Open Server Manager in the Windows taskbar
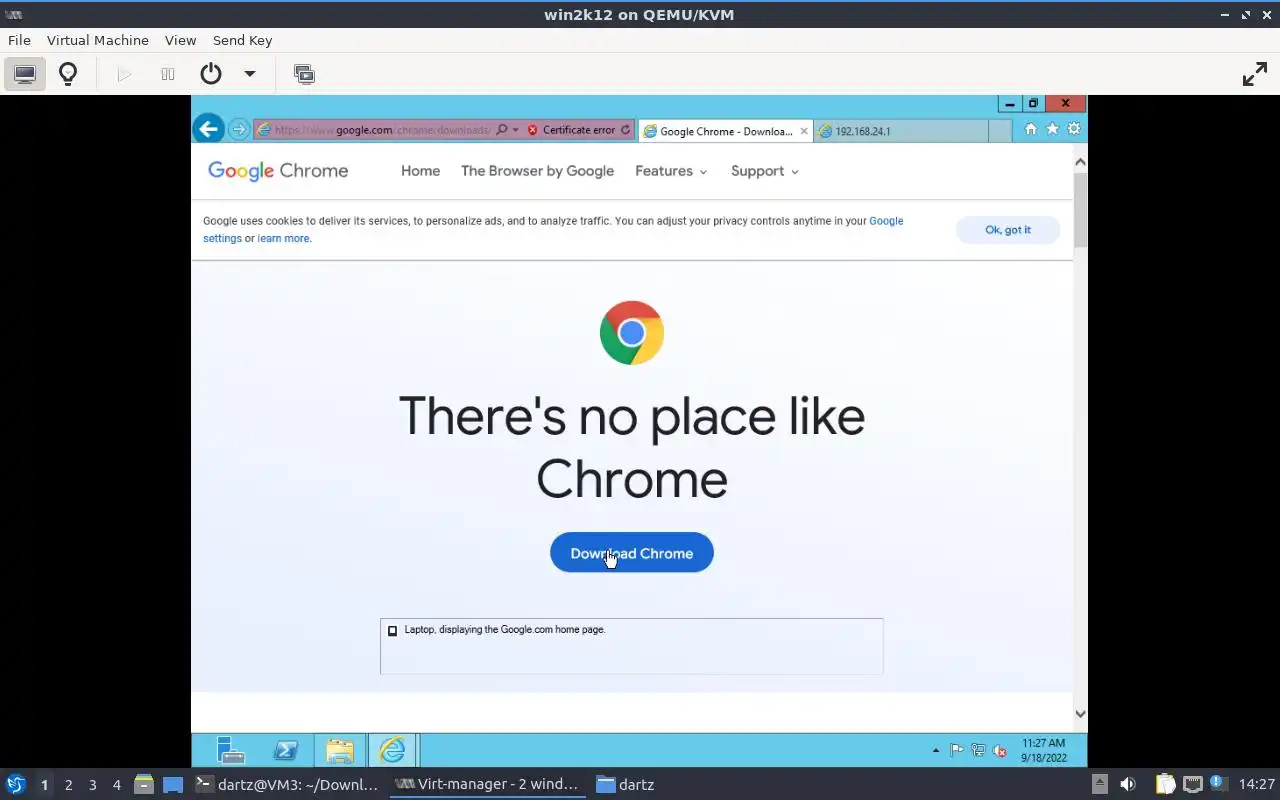The image size is (1280, 800). click(x=231, y=750)
